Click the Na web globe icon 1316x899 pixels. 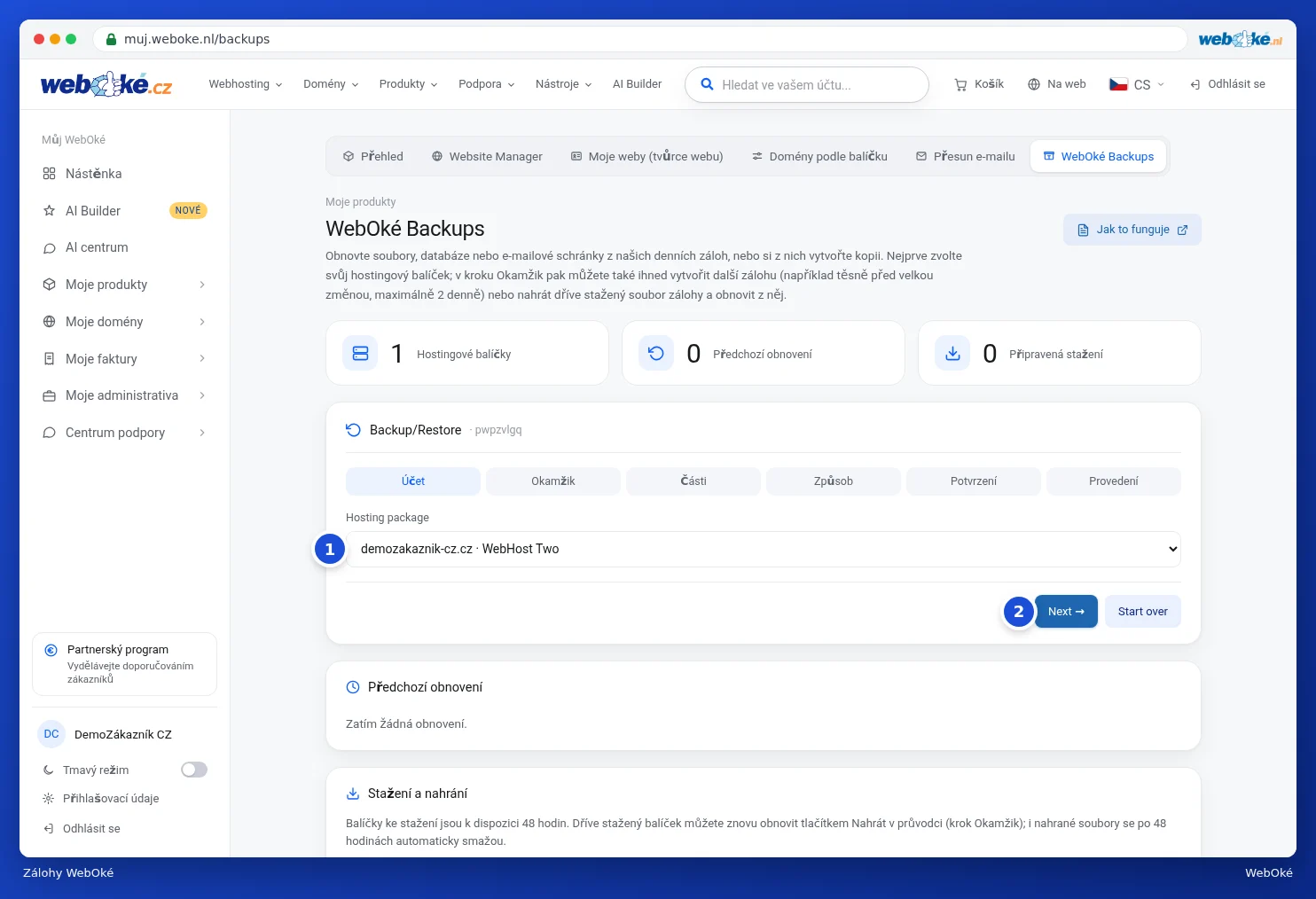1034,84
